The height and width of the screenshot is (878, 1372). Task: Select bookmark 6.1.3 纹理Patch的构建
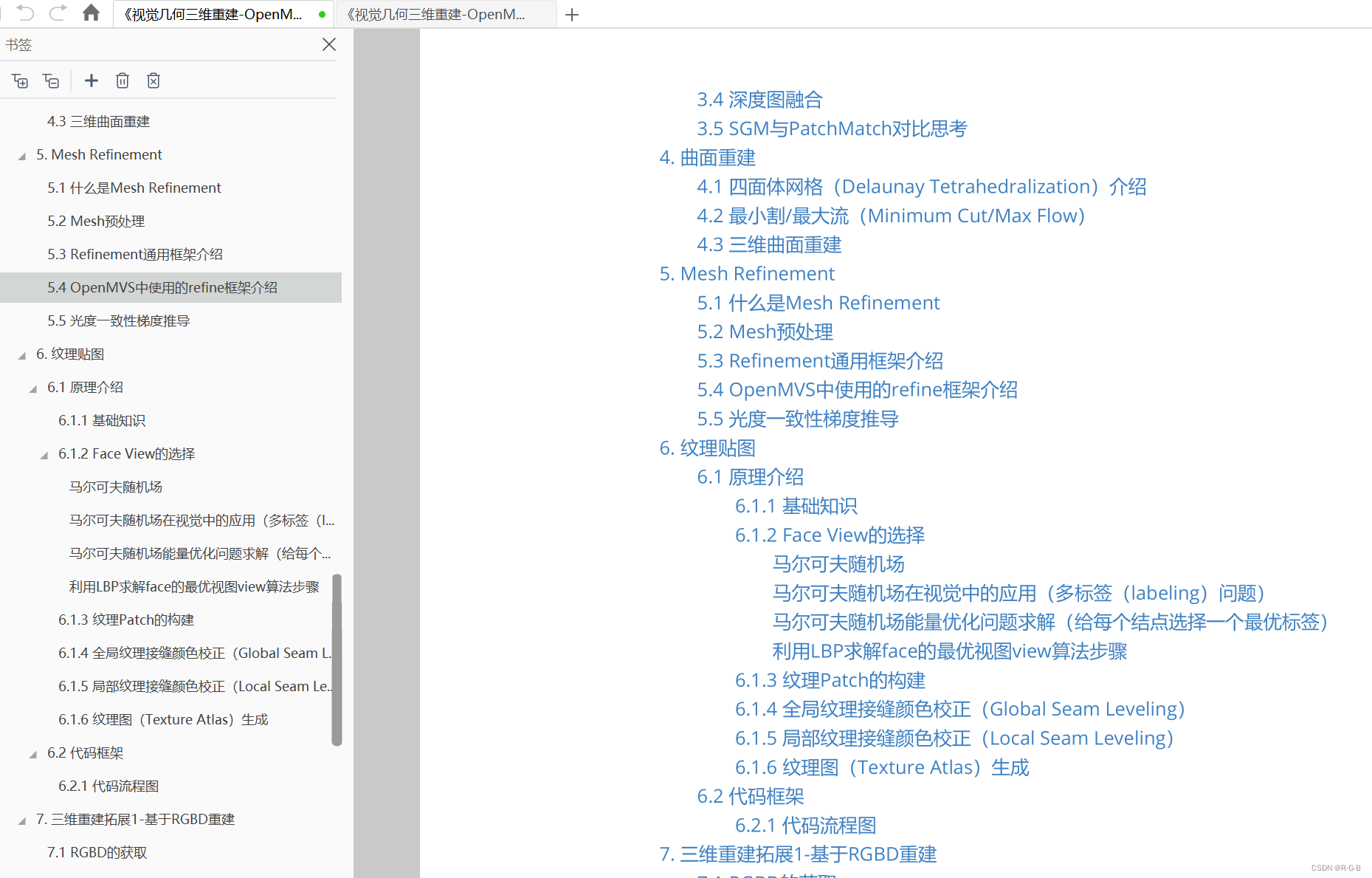tap(126, 620)
